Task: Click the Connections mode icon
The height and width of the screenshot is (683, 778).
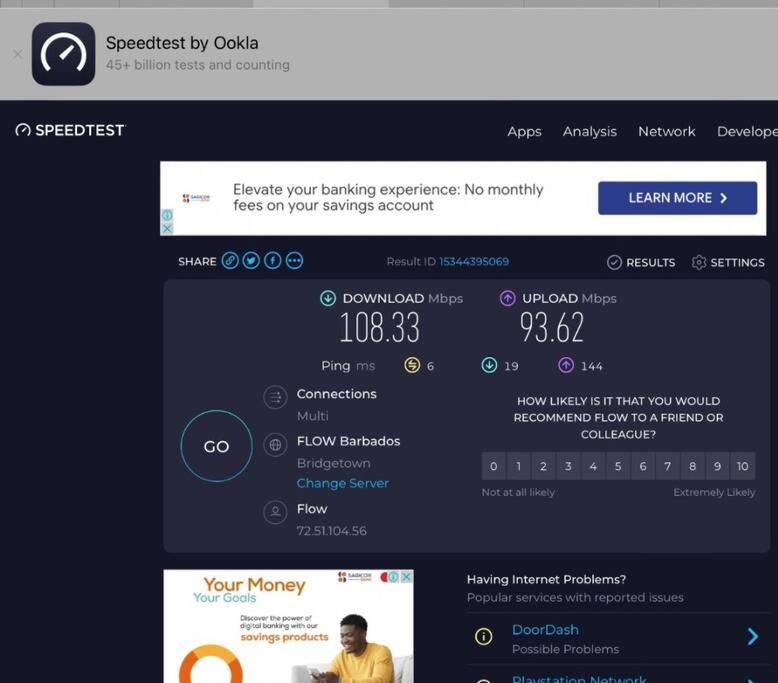Action: [x=275, y=397]
